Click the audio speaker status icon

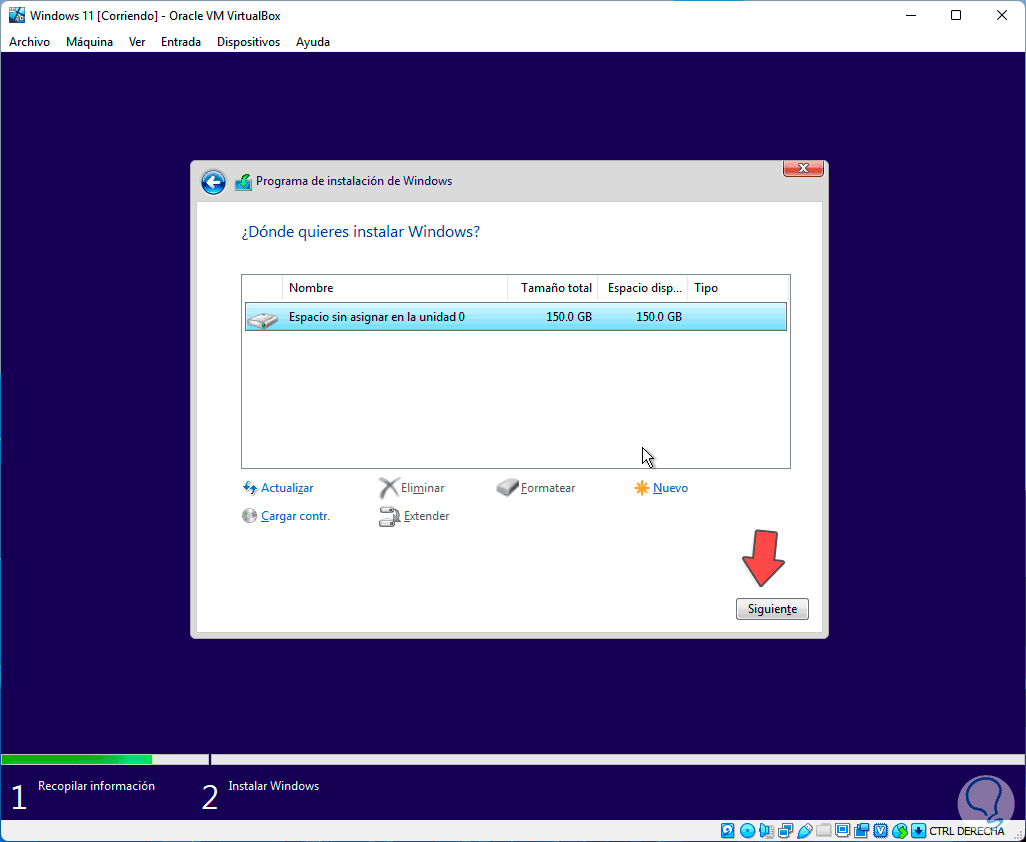(766, 831)
